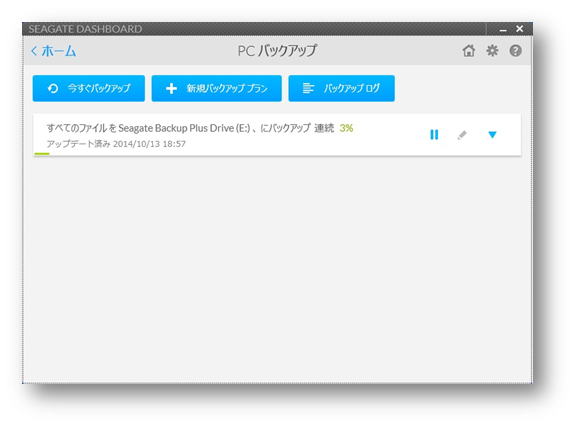Minimize the Seagate Dashboard window

(503, 29)
